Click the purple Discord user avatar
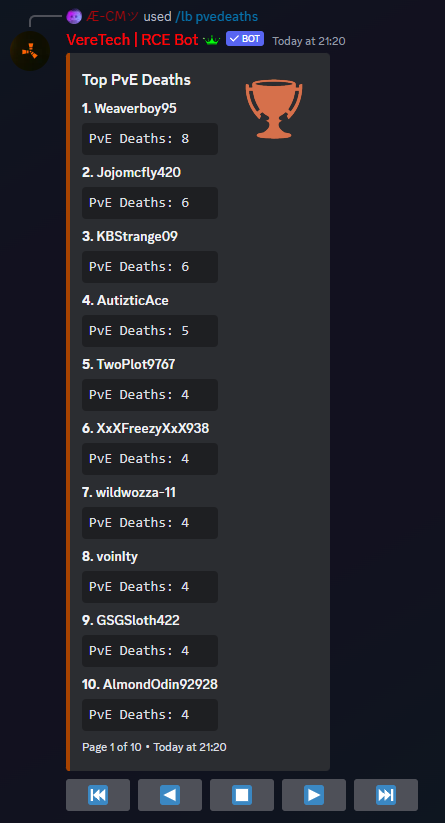445x823 pixels. pyautogui.click(x=74, y=16)
